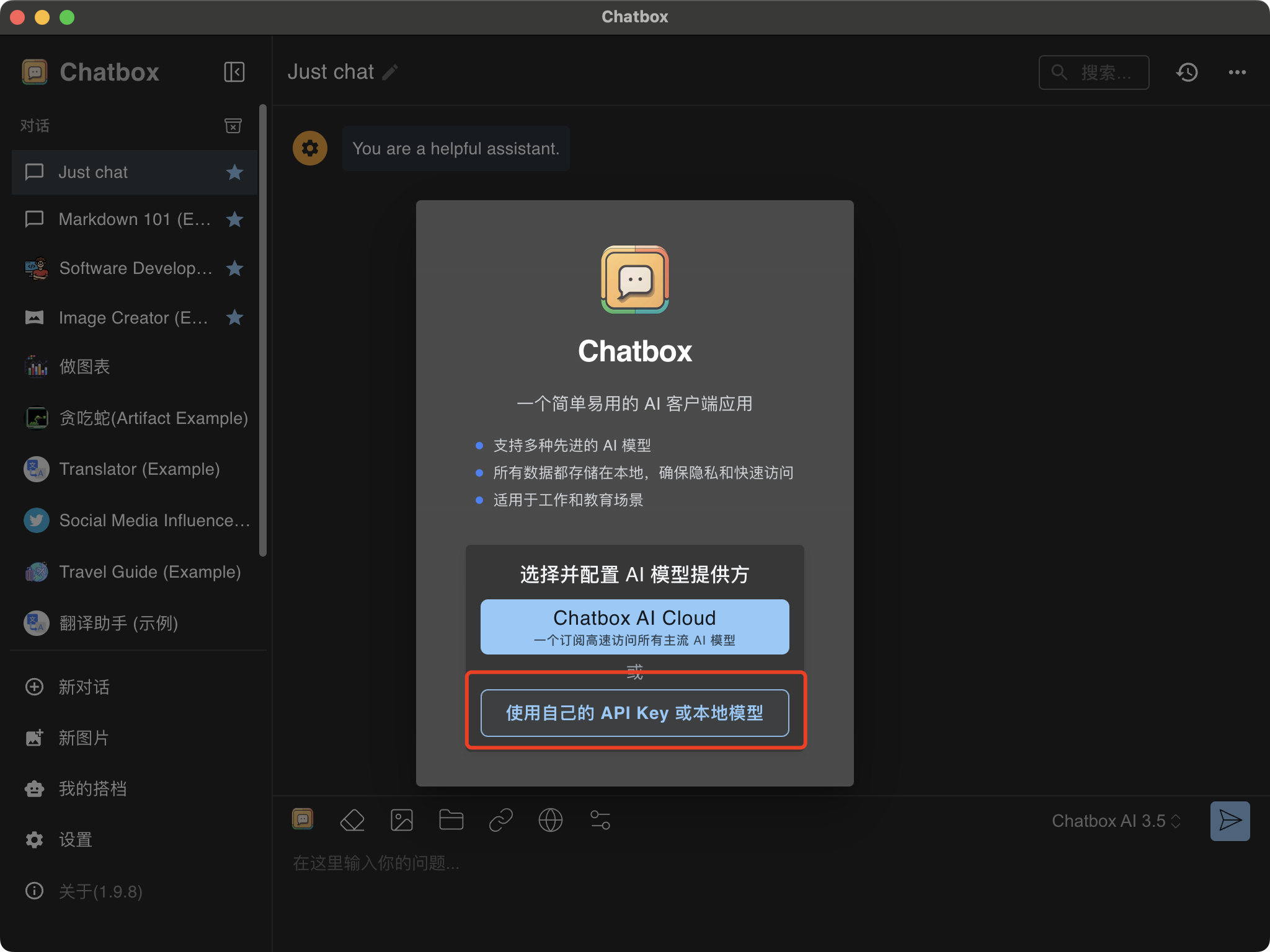1270x952 pixels.
Task: Click the link attachment icon
Action: pos(500,820)
